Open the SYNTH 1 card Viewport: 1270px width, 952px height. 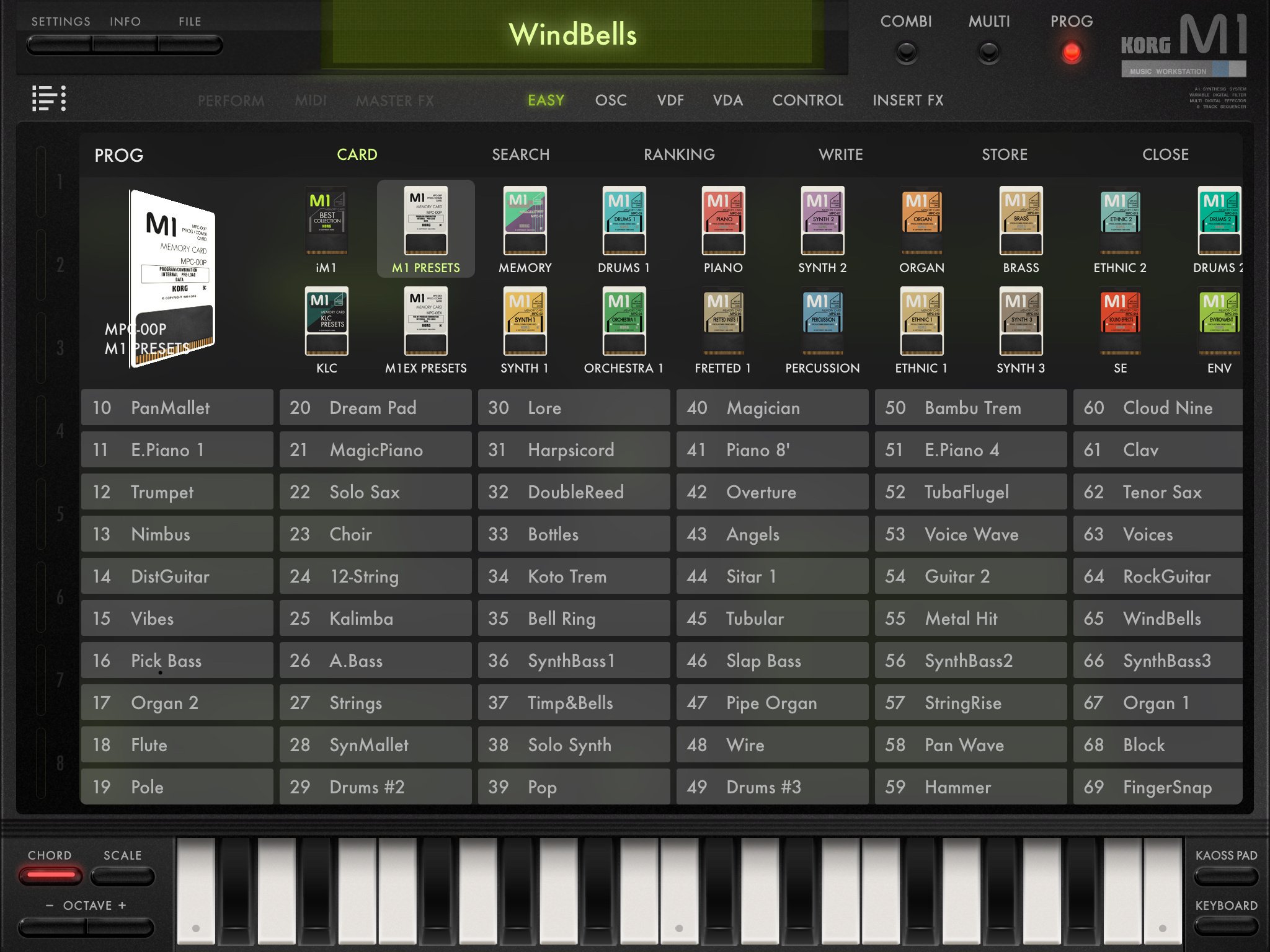coord(525,330)
